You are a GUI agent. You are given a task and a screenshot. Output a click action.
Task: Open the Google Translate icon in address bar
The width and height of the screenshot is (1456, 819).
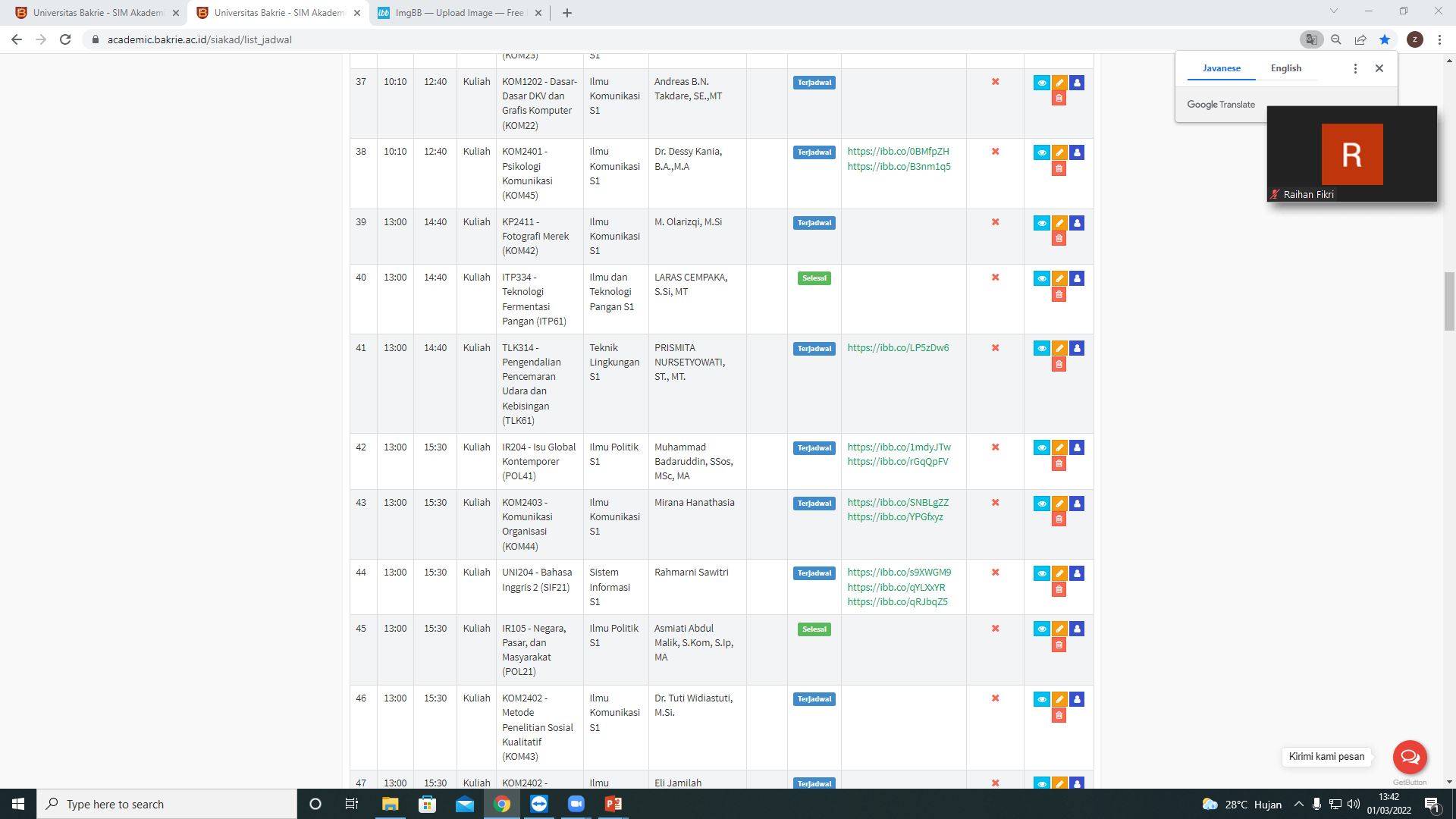pyautogui.click(x=1311, y=39)
